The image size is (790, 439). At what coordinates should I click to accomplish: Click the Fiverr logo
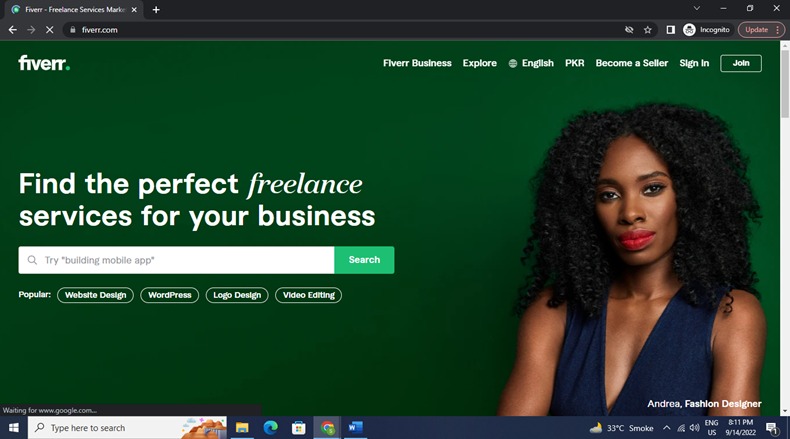coord(44,63)
